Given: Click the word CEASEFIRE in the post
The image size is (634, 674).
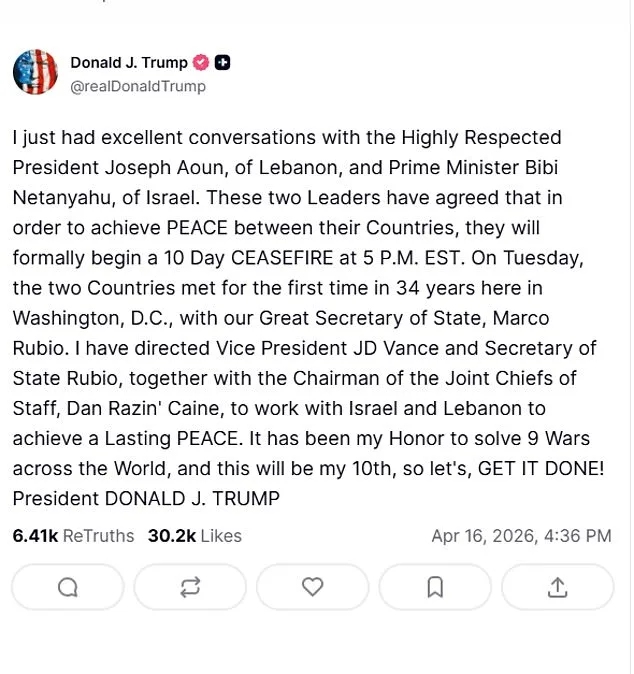Looking at the screenshot, I should (288, 258).
